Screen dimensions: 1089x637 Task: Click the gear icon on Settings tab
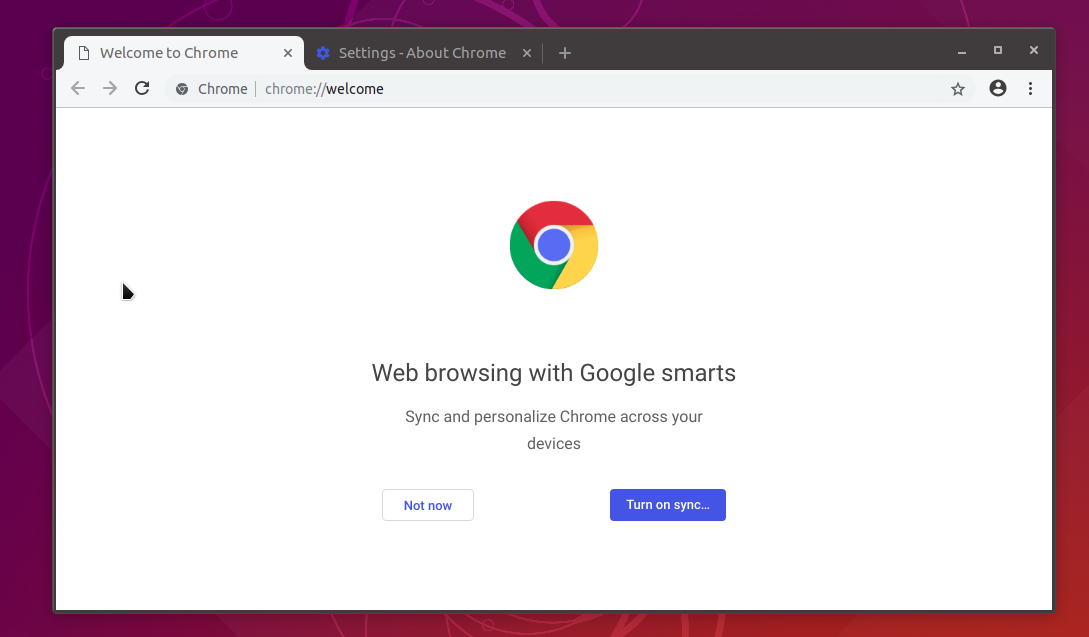point(323,53)
